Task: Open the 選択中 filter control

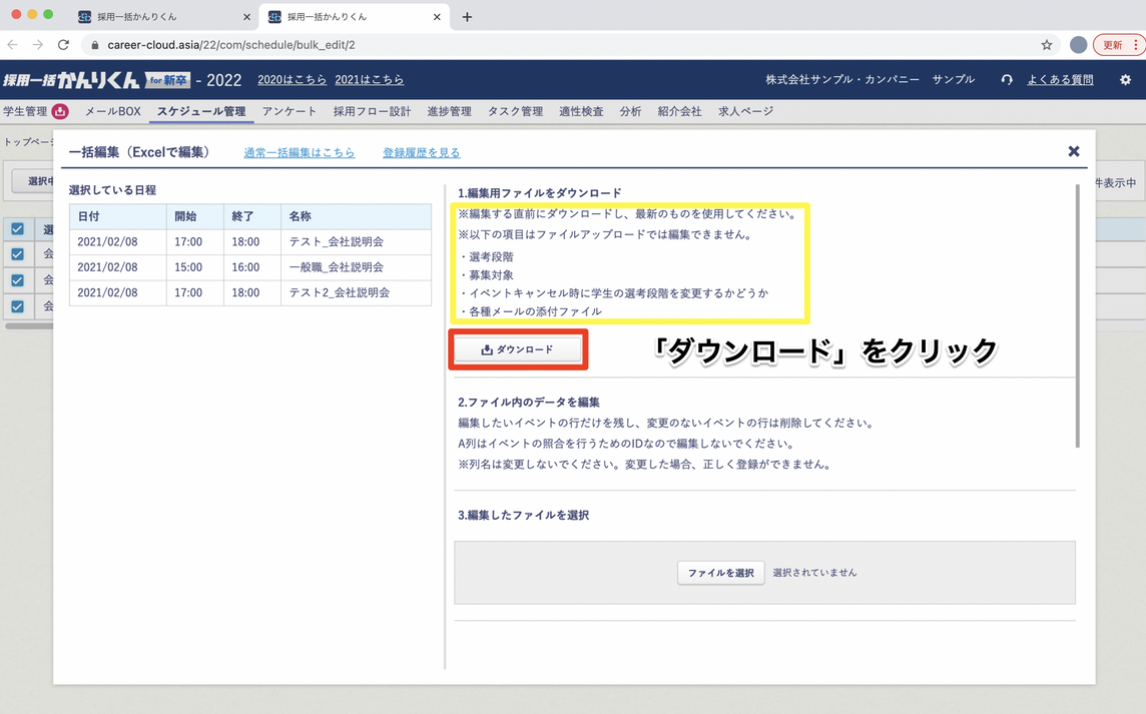Action: click(38, 182)
